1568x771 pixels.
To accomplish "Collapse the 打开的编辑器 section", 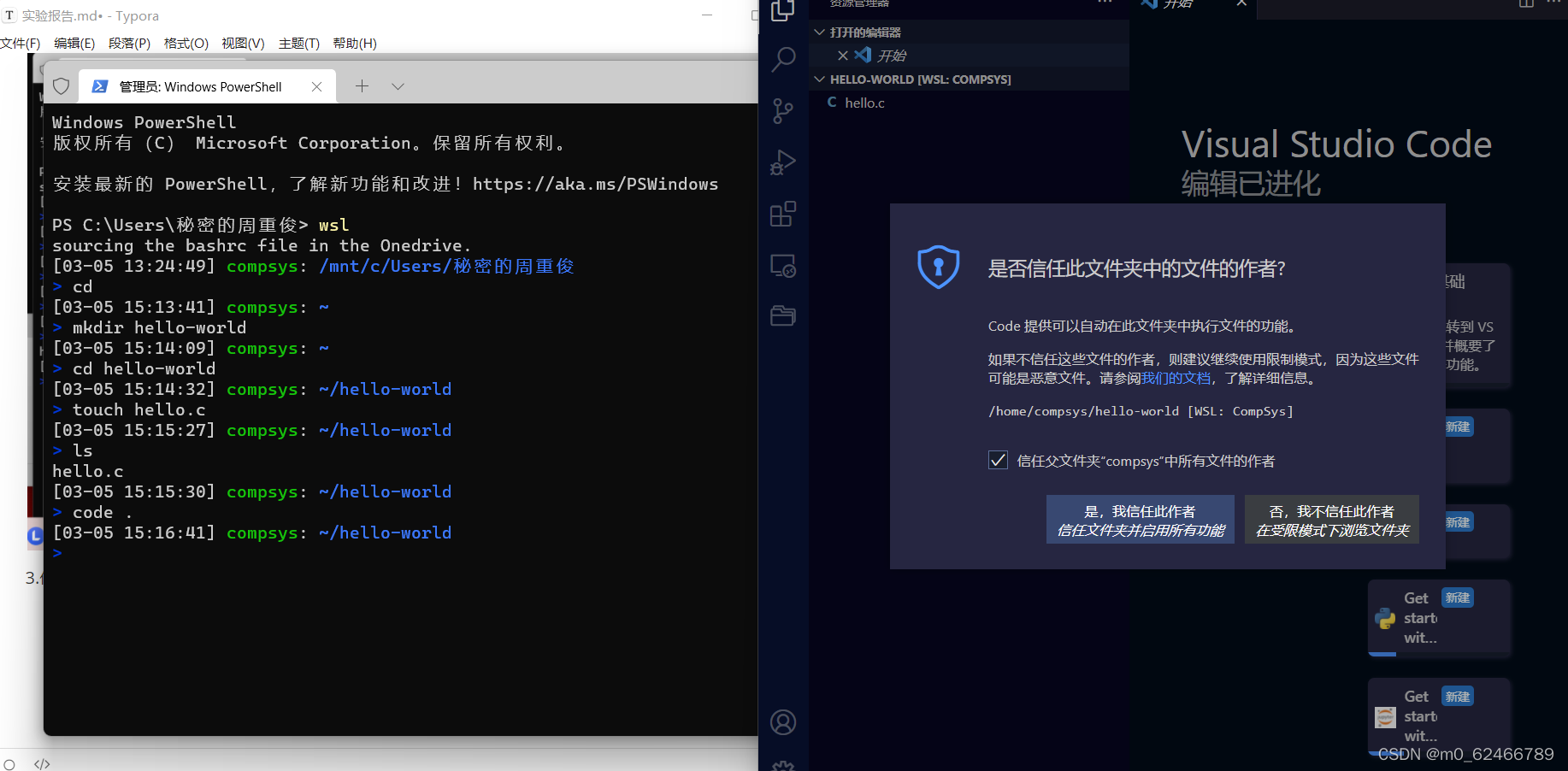I will click(x=820, y=32).
